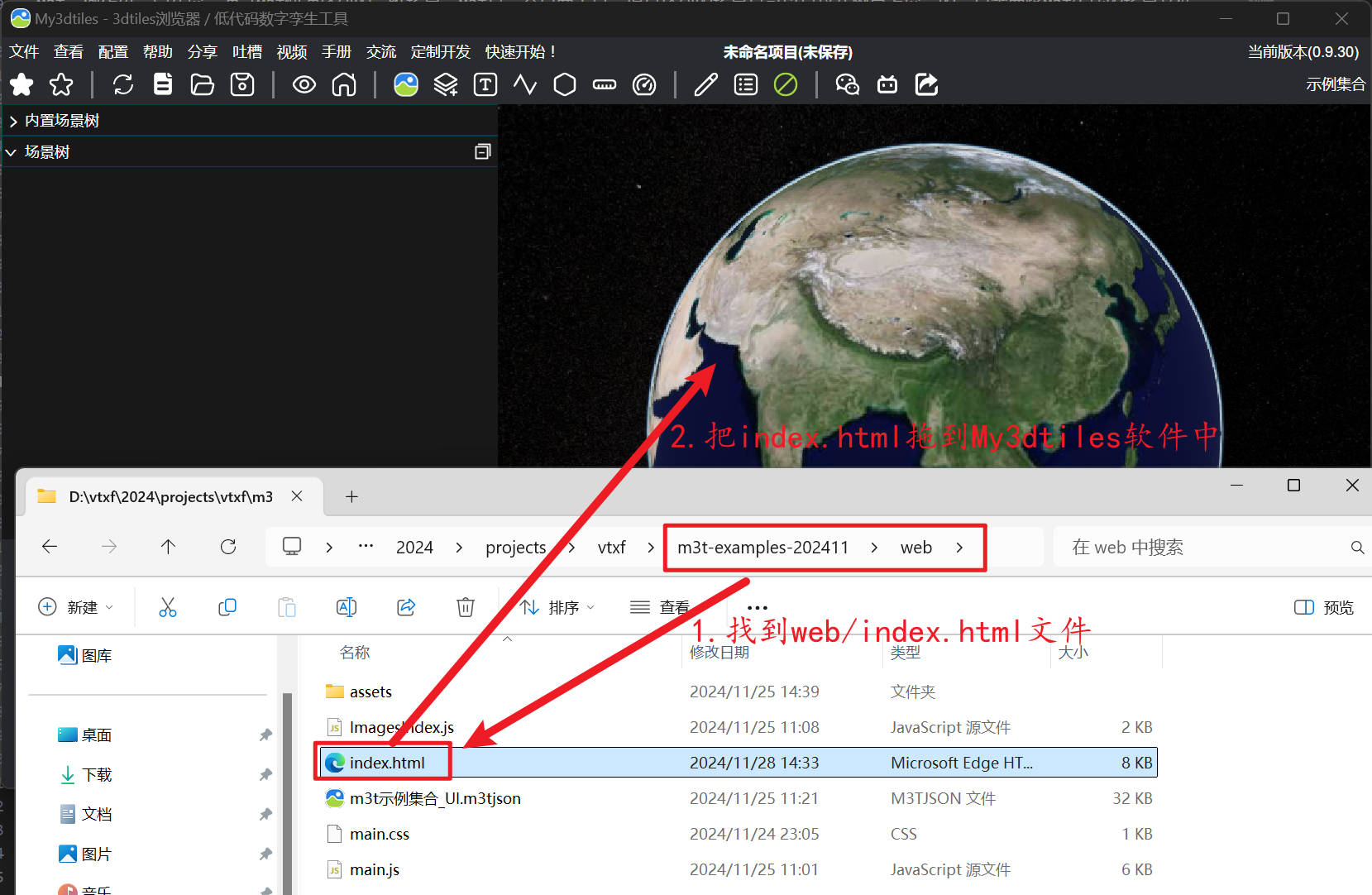Open 下载 in Explorer sidebar
Screen dimensions: 1372x895
pyautogui.click(x=97, y=775)
